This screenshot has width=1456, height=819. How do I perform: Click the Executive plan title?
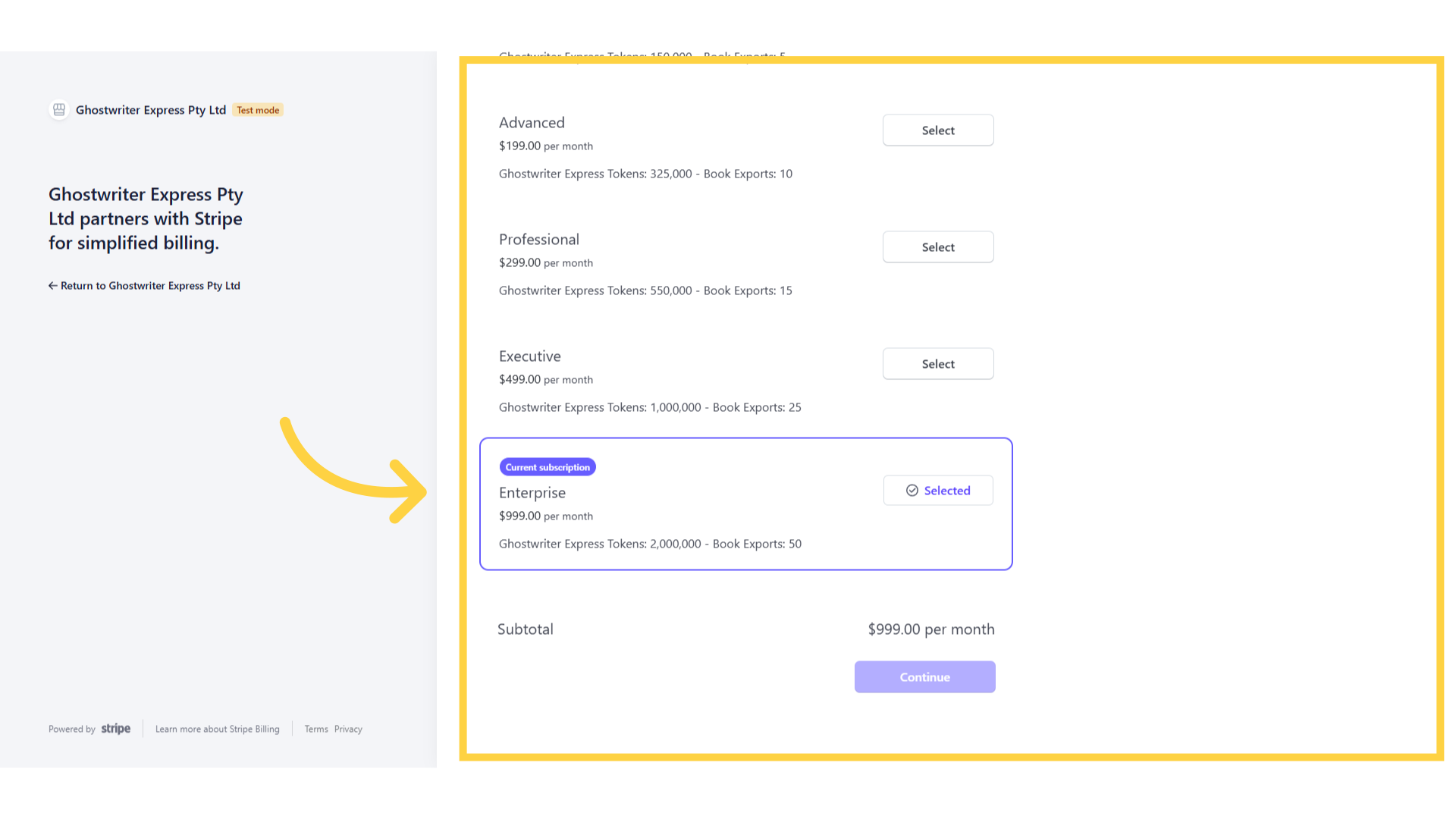(x=530, y=356)
